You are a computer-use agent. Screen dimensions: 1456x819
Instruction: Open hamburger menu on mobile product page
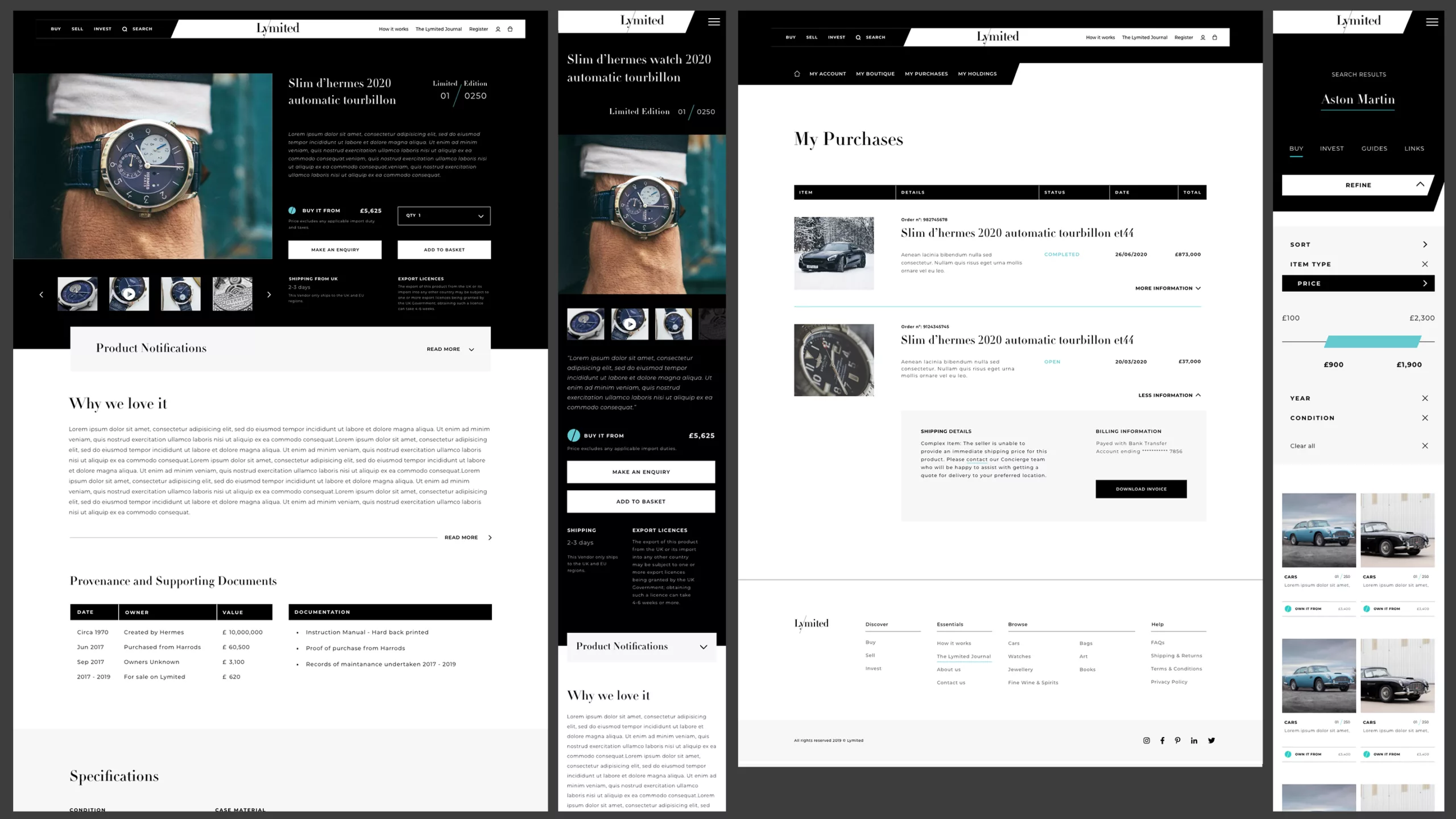714,22
